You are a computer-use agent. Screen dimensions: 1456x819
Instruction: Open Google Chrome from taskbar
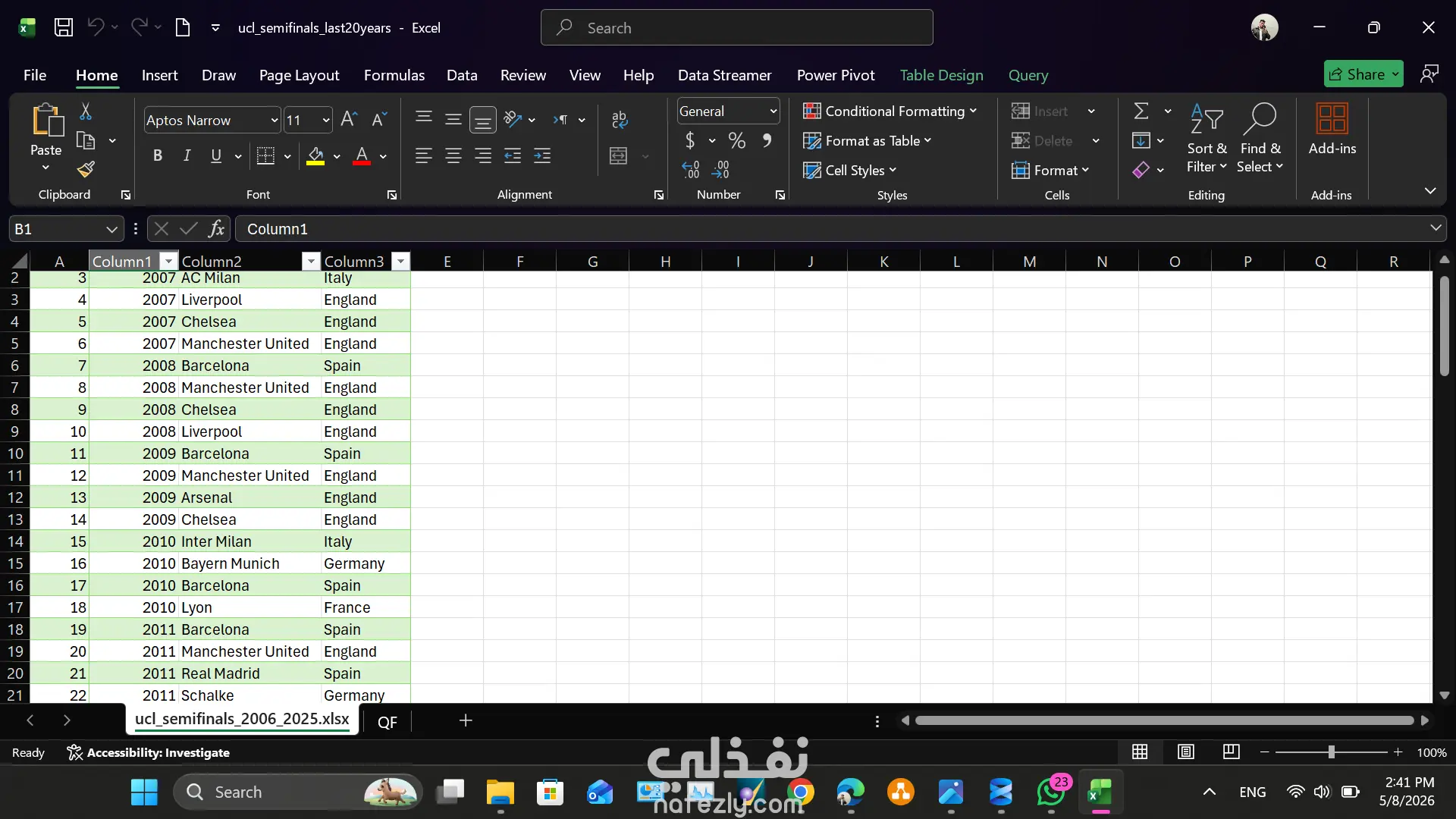coord(800,792)
